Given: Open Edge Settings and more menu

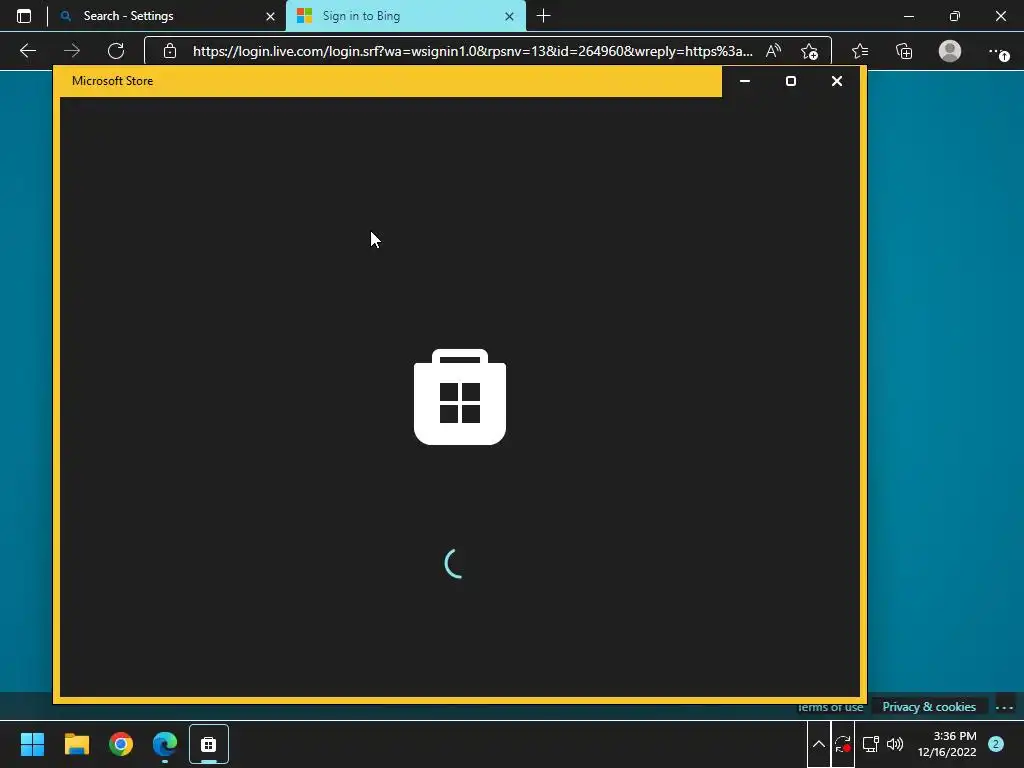Looking at the screenshot, I should point(999,52).
